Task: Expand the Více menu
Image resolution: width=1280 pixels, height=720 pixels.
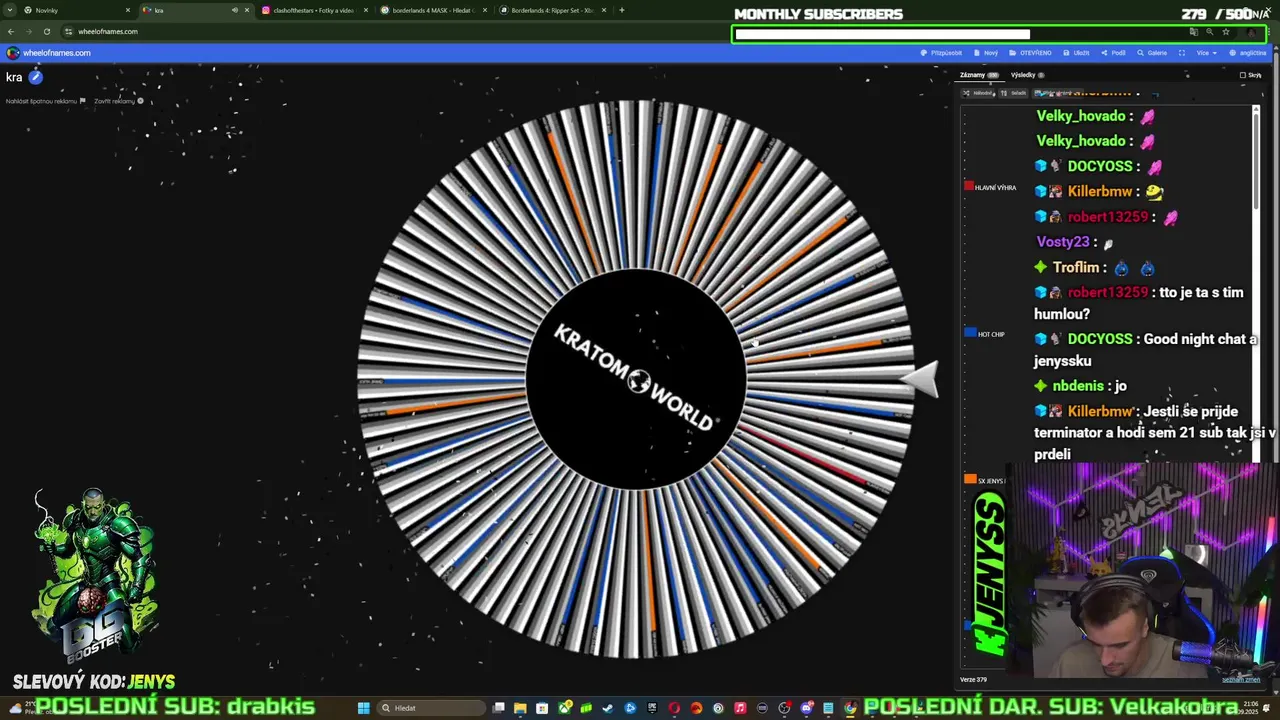Action: (1206, 53)
